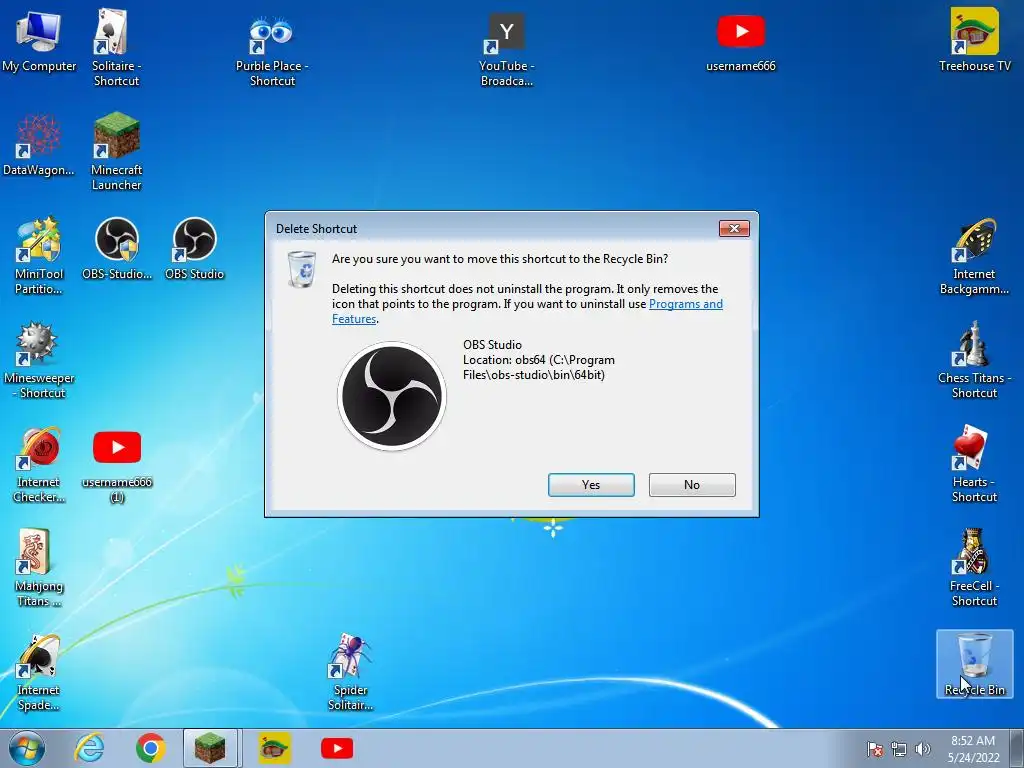Open the Programs and Features link
The image size is (1024, 768).
pos(686,304)
